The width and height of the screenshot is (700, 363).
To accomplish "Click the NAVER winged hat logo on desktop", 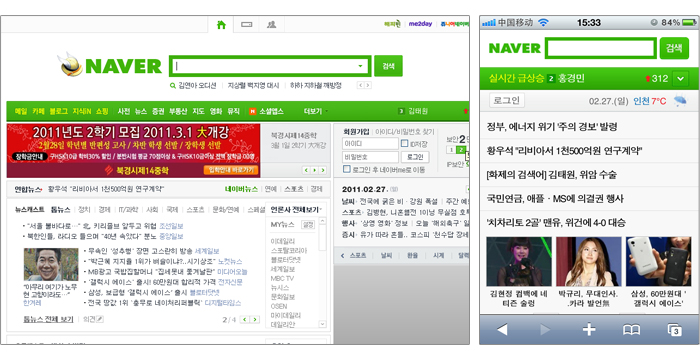I will pos(70,65).
